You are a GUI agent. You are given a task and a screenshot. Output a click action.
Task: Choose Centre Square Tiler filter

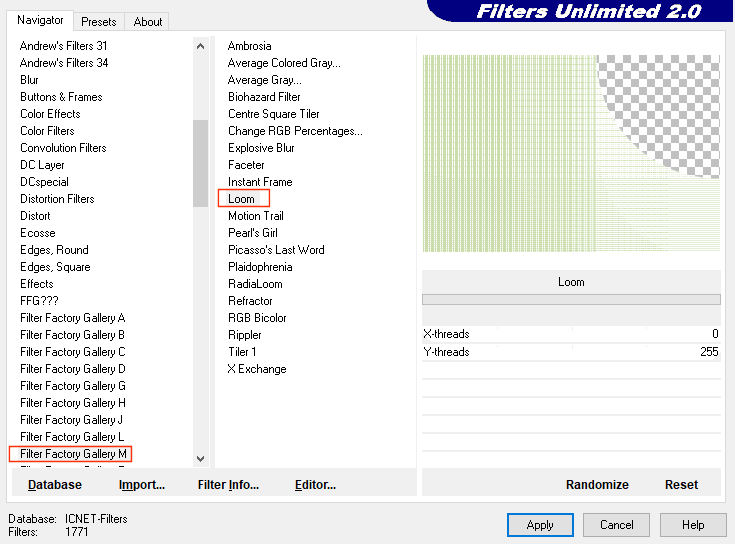[273, 114]
